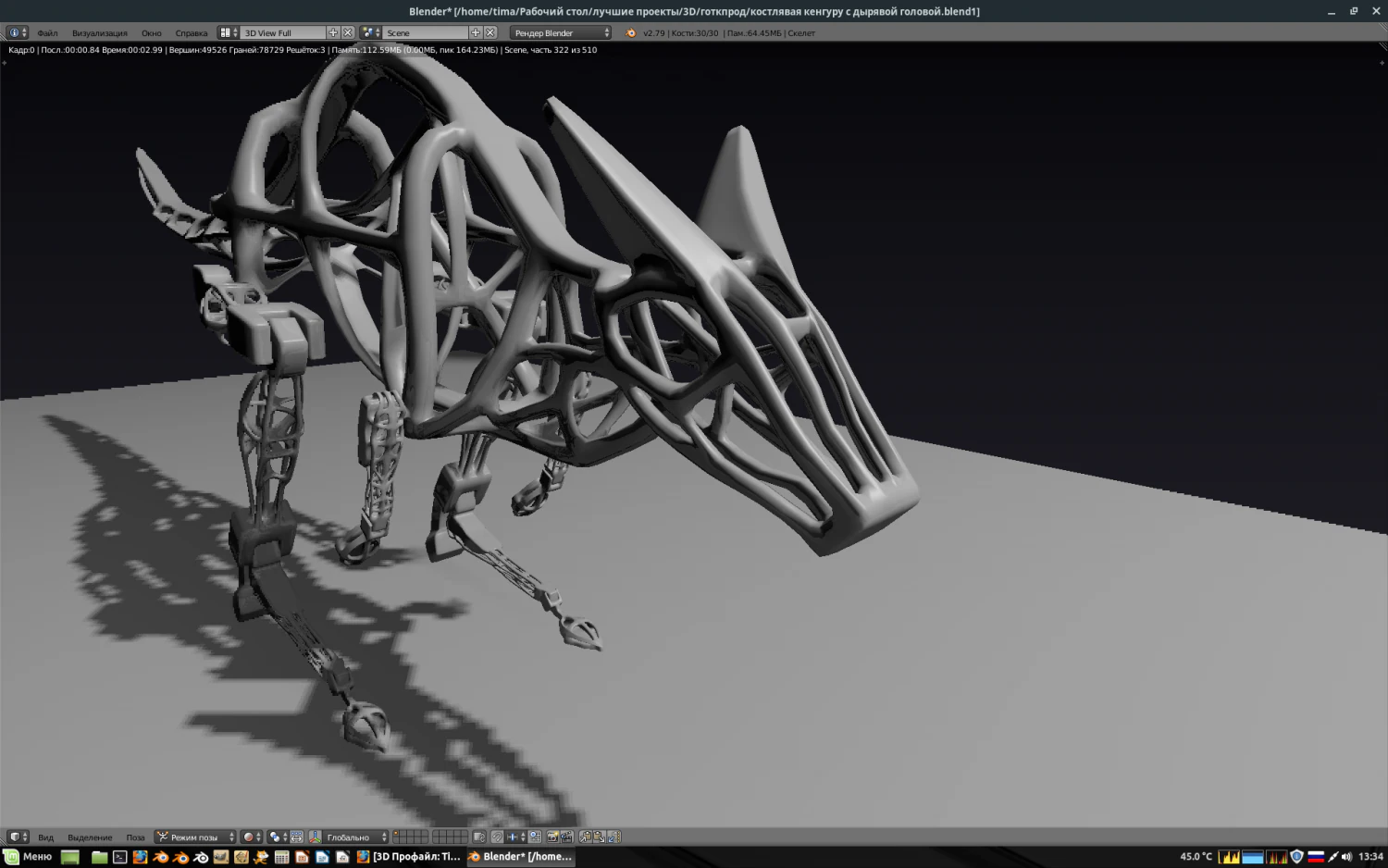Viewport: 1388px width, 868px height.
Task: Unlink the Scene with the X button
Action: click(491, 32)
